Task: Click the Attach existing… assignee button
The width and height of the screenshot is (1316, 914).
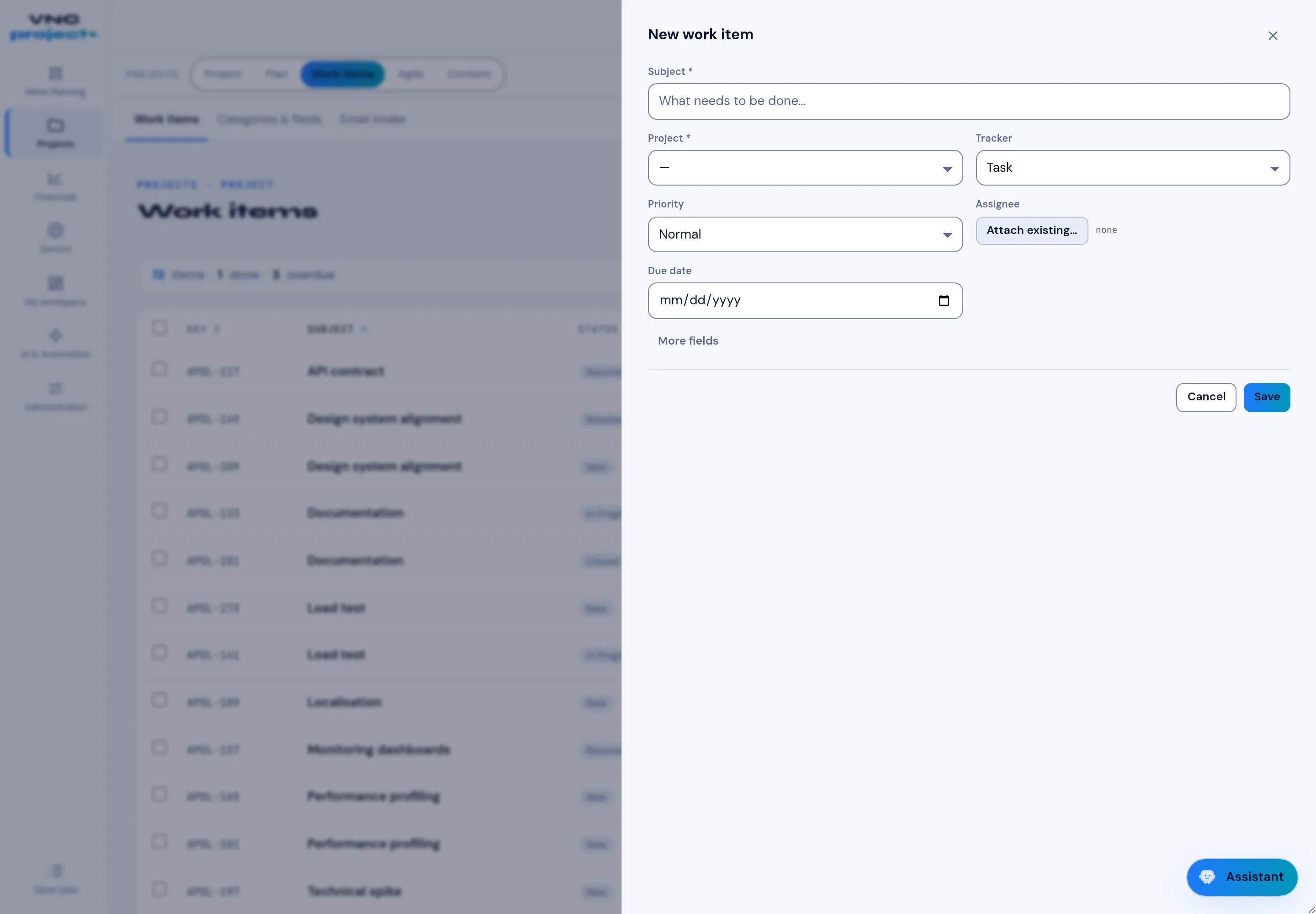Action: tap(1031, 231)
